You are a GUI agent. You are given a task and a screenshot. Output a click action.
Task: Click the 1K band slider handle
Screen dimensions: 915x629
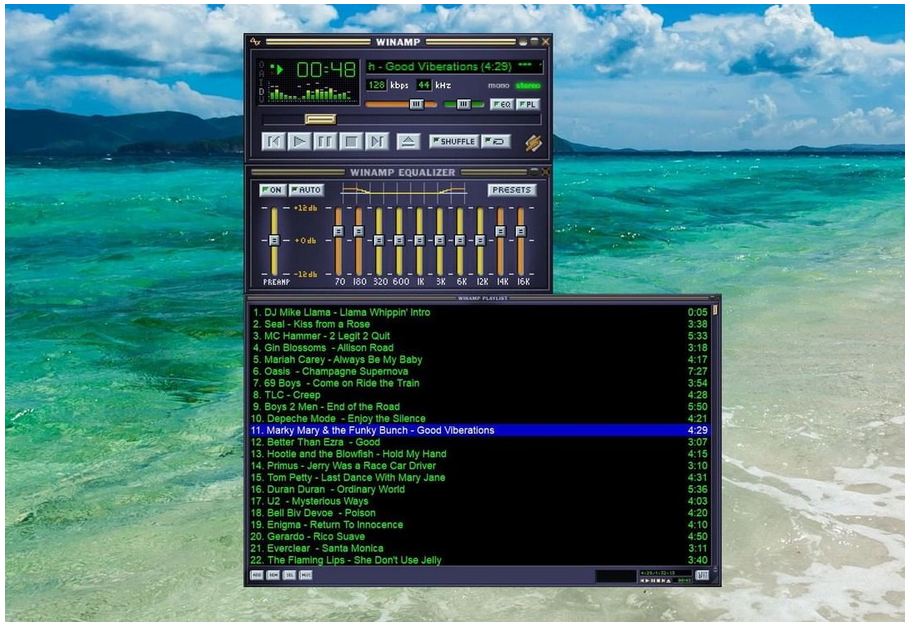pos(419,240)
